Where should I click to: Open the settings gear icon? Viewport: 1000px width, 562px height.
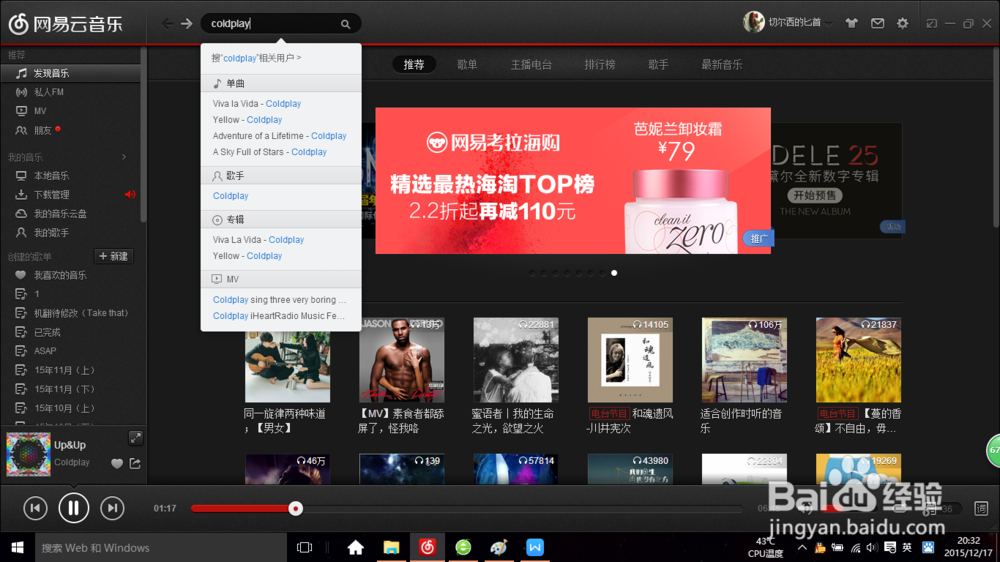(902, 24)
